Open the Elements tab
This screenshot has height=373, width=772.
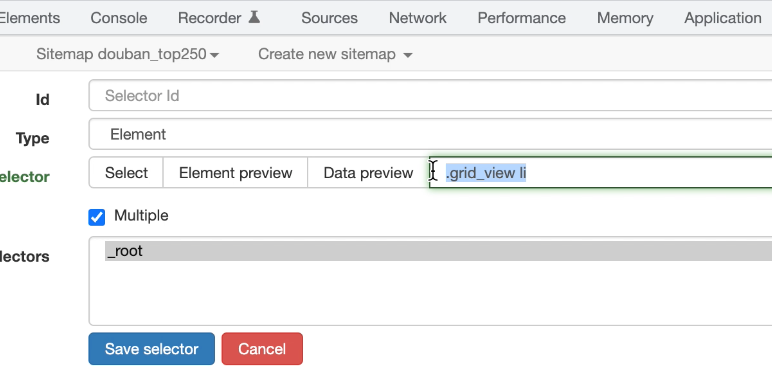30,18
